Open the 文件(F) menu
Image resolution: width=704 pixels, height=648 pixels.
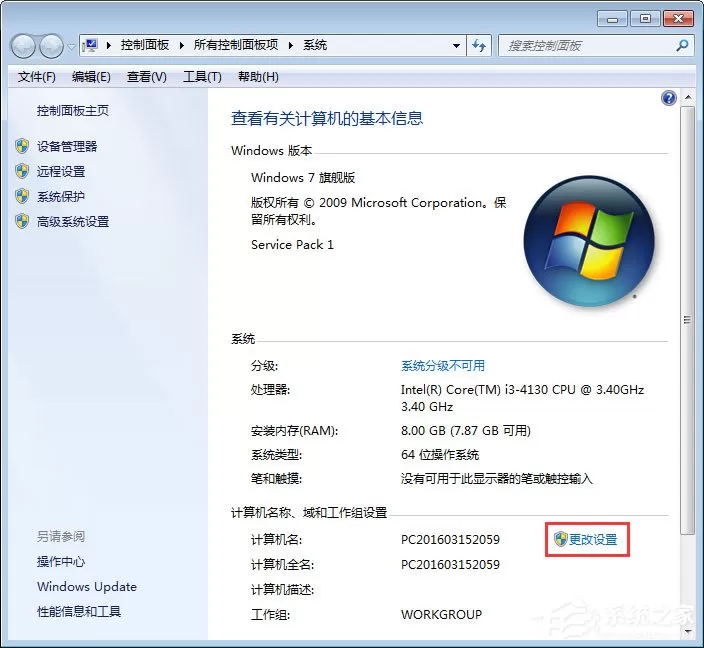(x=36, y=77)
